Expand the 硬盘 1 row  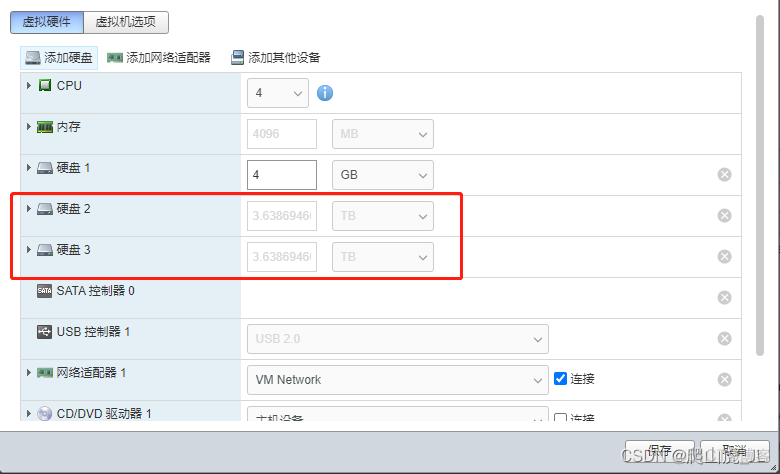point(29,168)
